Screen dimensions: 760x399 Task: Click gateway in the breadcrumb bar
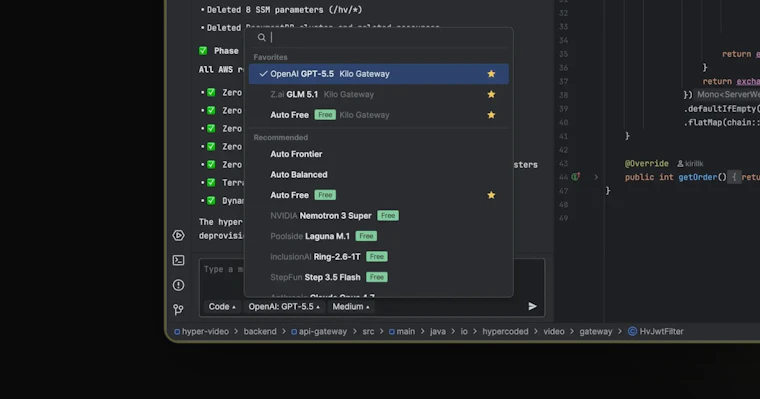pos(596,332)
